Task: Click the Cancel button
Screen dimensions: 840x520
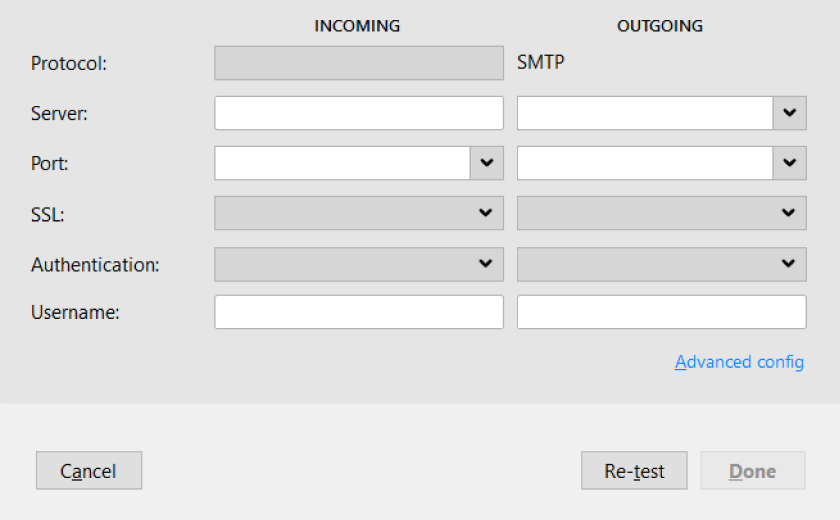Action: [89, 471]
